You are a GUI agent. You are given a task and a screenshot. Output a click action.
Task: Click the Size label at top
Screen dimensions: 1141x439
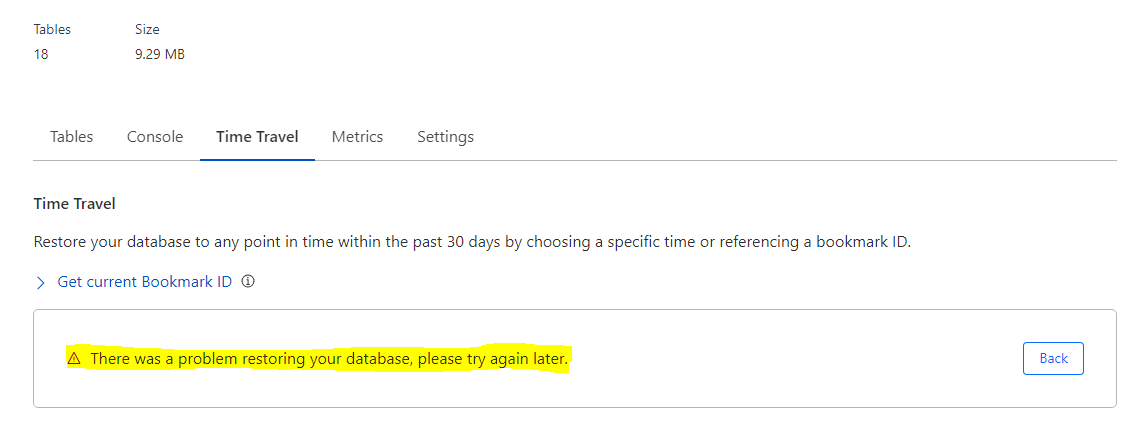(x=148, y=30)
